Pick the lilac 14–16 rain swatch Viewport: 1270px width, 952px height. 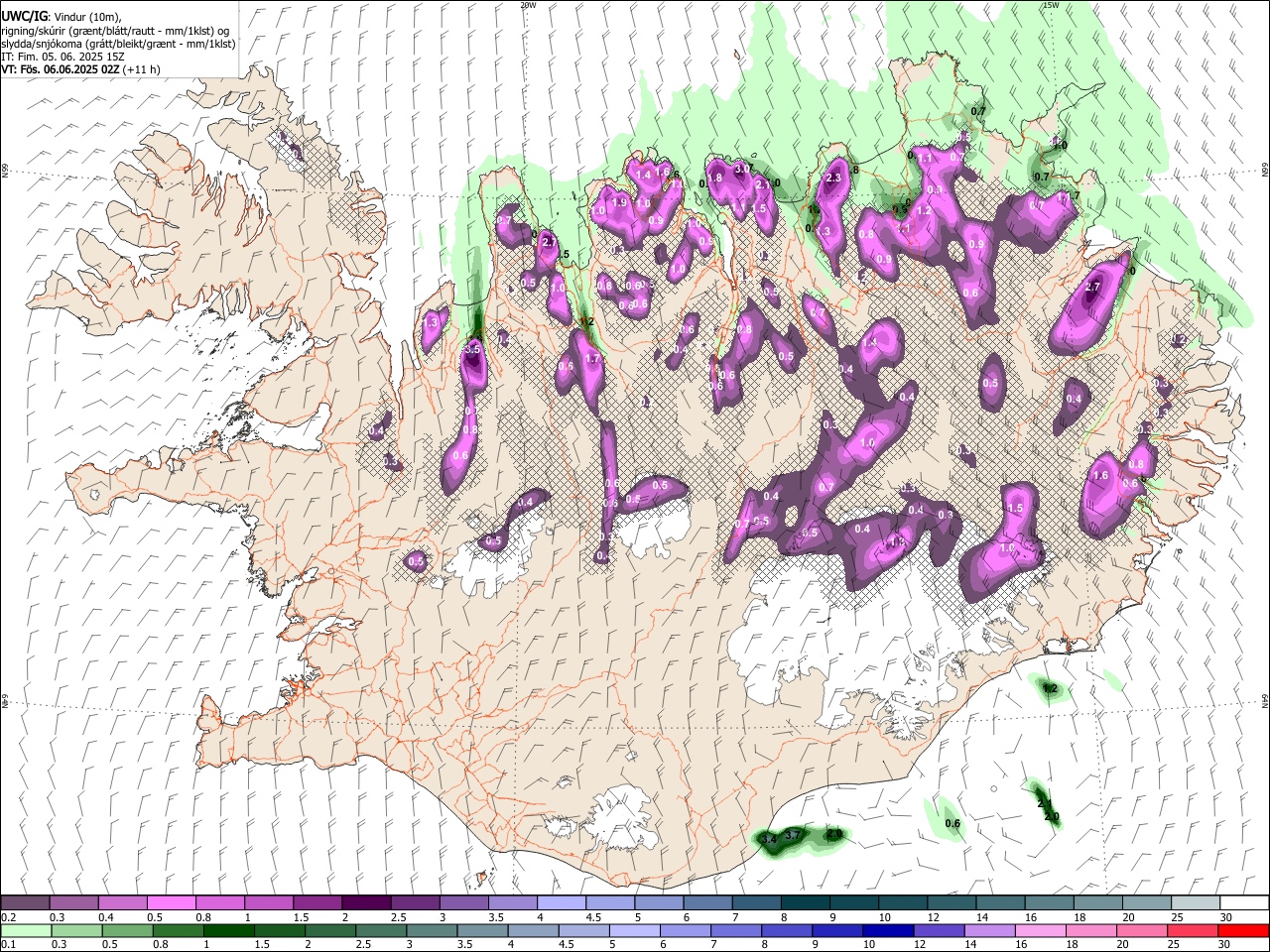coord(988,930)
